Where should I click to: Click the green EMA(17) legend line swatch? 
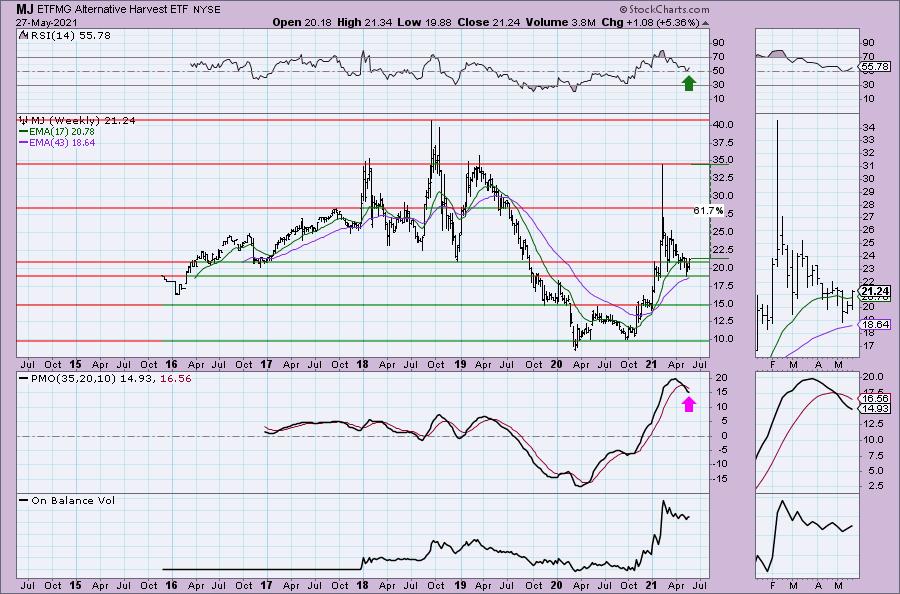point(24,131)
